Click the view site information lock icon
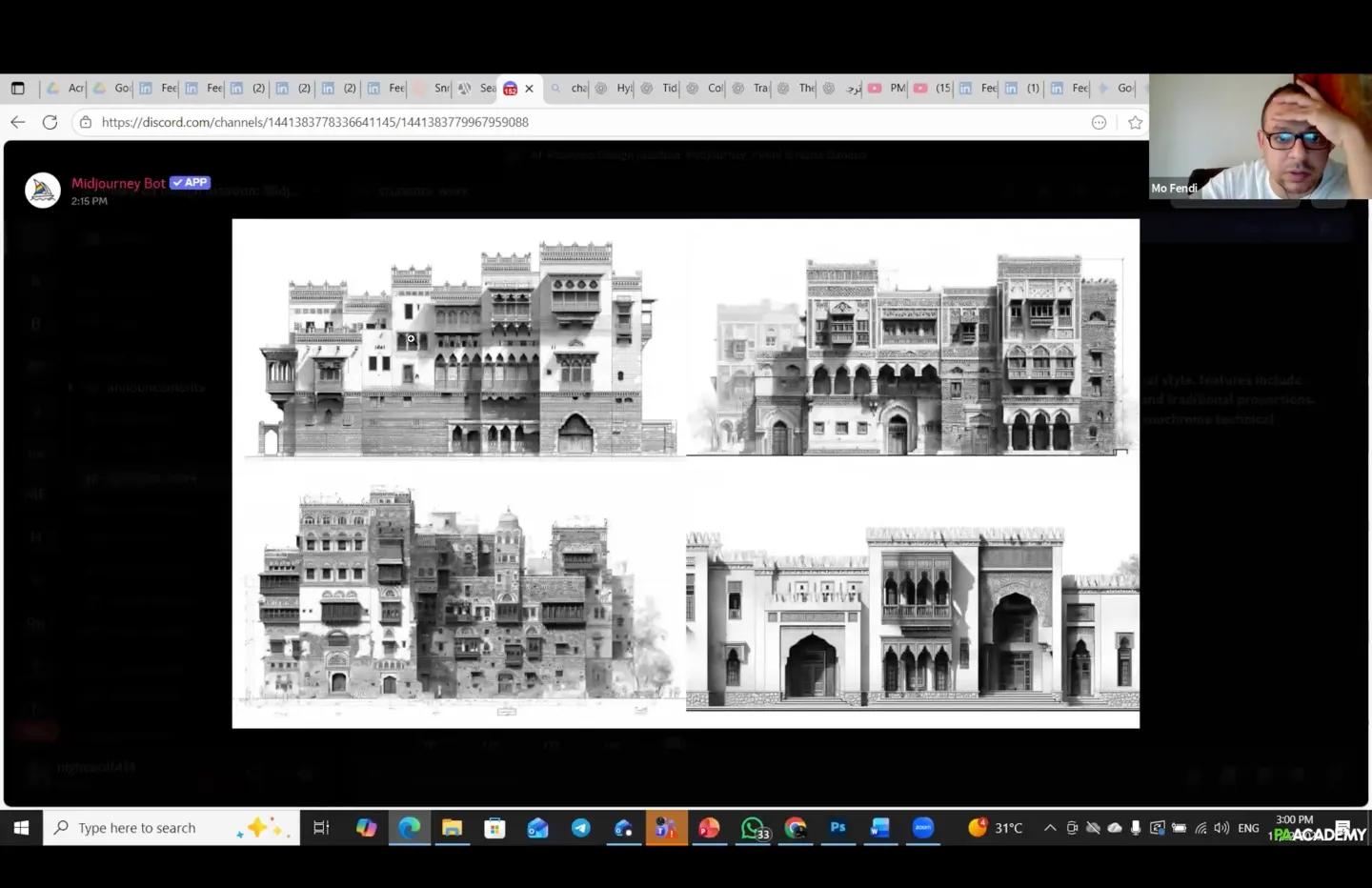Image resolution: width=1372 pixels, height=888 pixels. (x=86, y=122)
